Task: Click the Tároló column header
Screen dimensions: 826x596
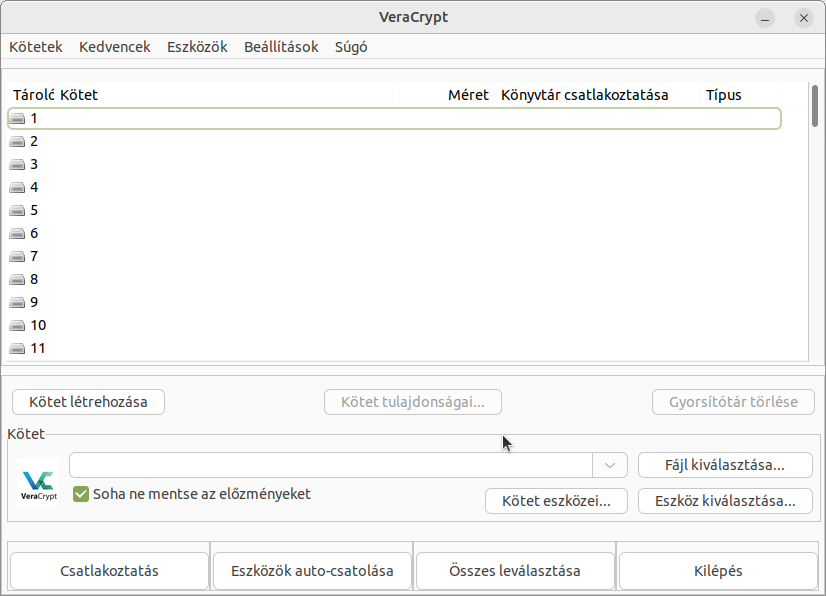Action: pos(33,95)
